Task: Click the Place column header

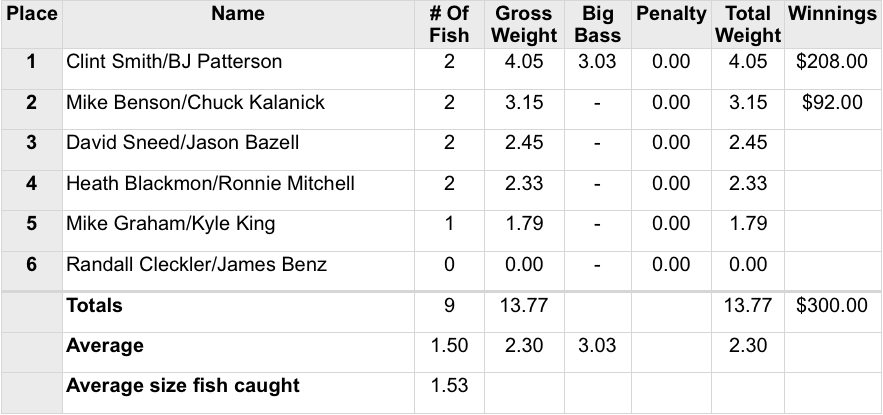Action: coord(30,14)
